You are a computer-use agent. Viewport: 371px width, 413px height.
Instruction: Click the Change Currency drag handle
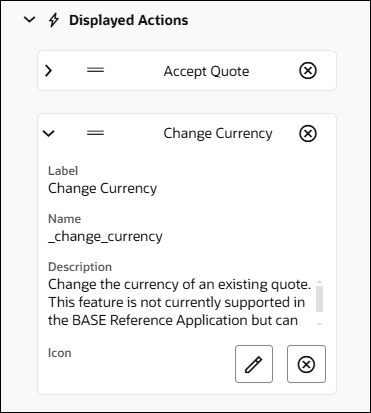click(x=96, y=133)
